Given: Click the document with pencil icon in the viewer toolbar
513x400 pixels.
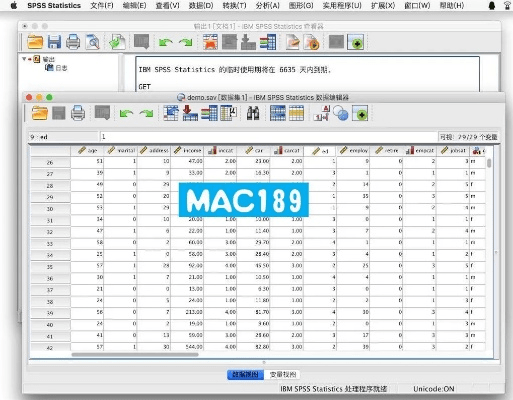Looking at the screenshot, I should point(292,42).
